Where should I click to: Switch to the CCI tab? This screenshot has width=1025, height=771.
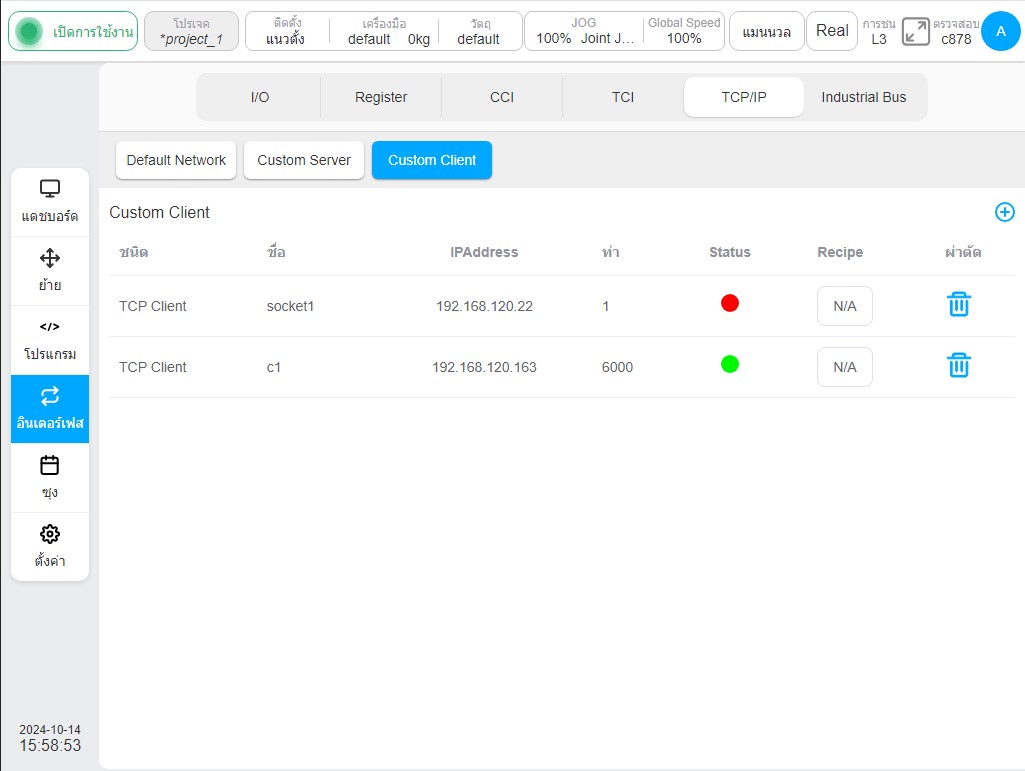point(502,97)
